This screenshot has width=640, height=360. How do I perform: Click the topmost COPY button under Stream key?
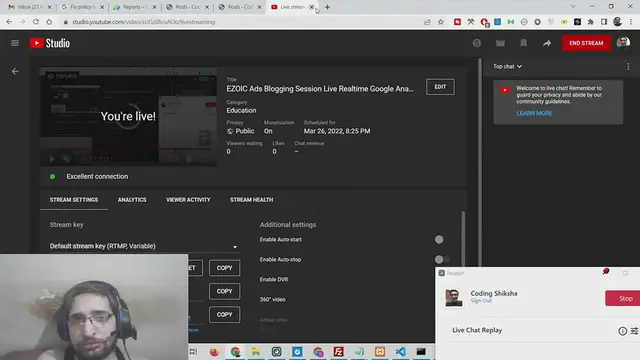click(224, 268)
